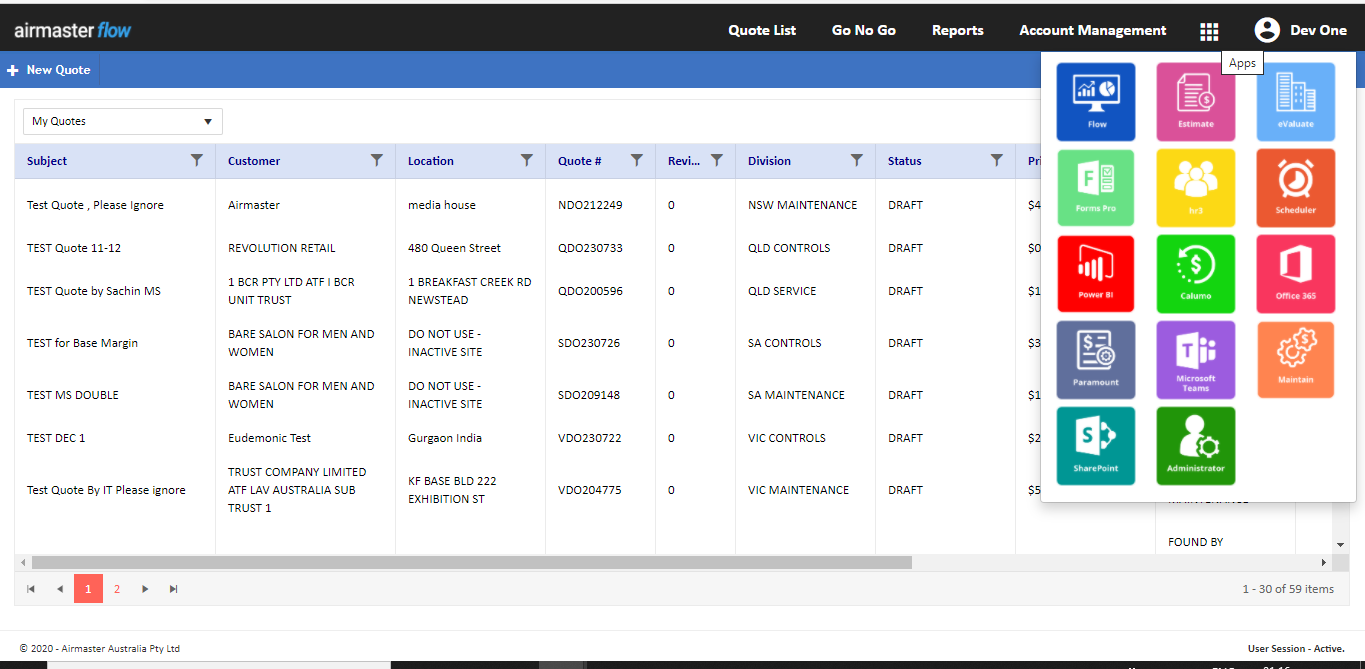This screenshot has height=669, width=1365.
Task: Open the Account Management menu
Action: click(1093, 31)
